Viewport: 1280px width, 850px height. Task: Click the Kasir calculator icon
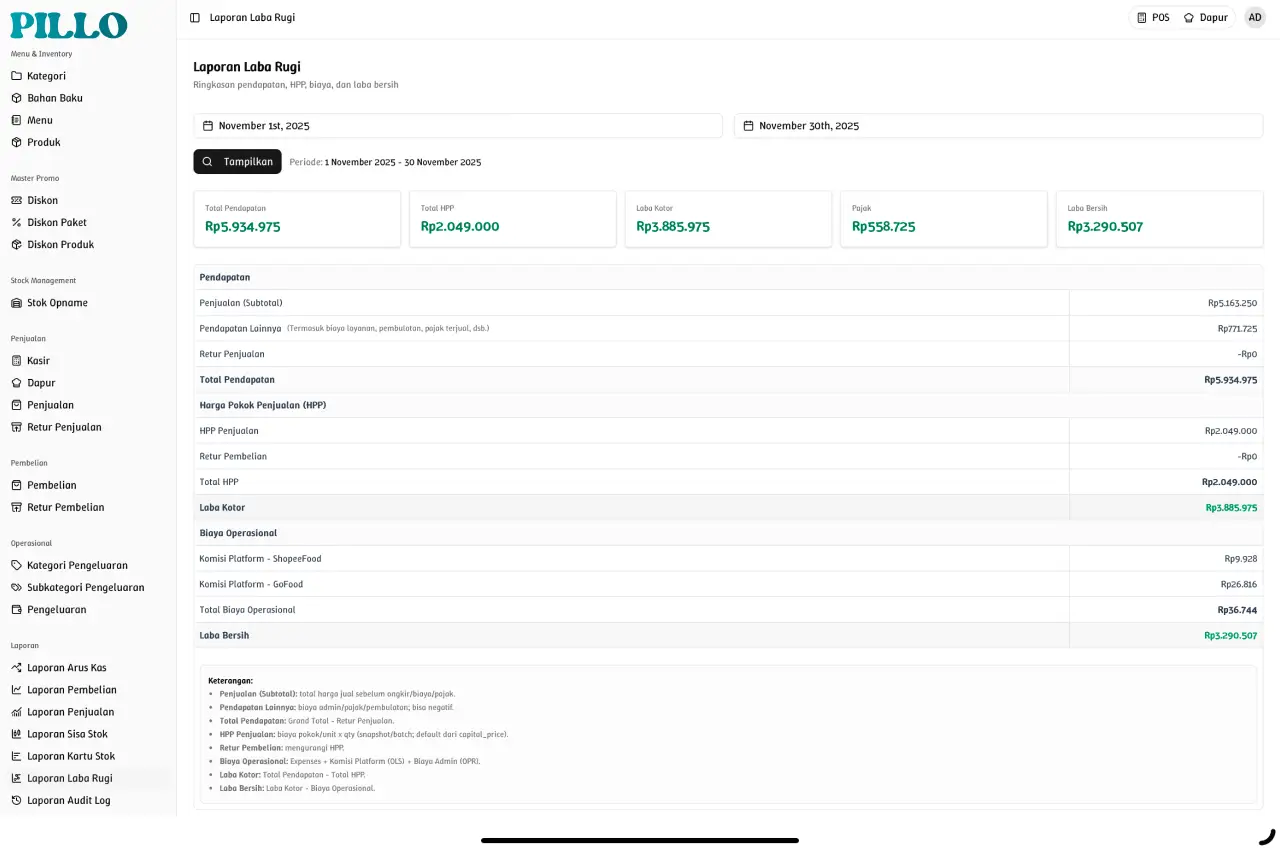pos(17,361)
